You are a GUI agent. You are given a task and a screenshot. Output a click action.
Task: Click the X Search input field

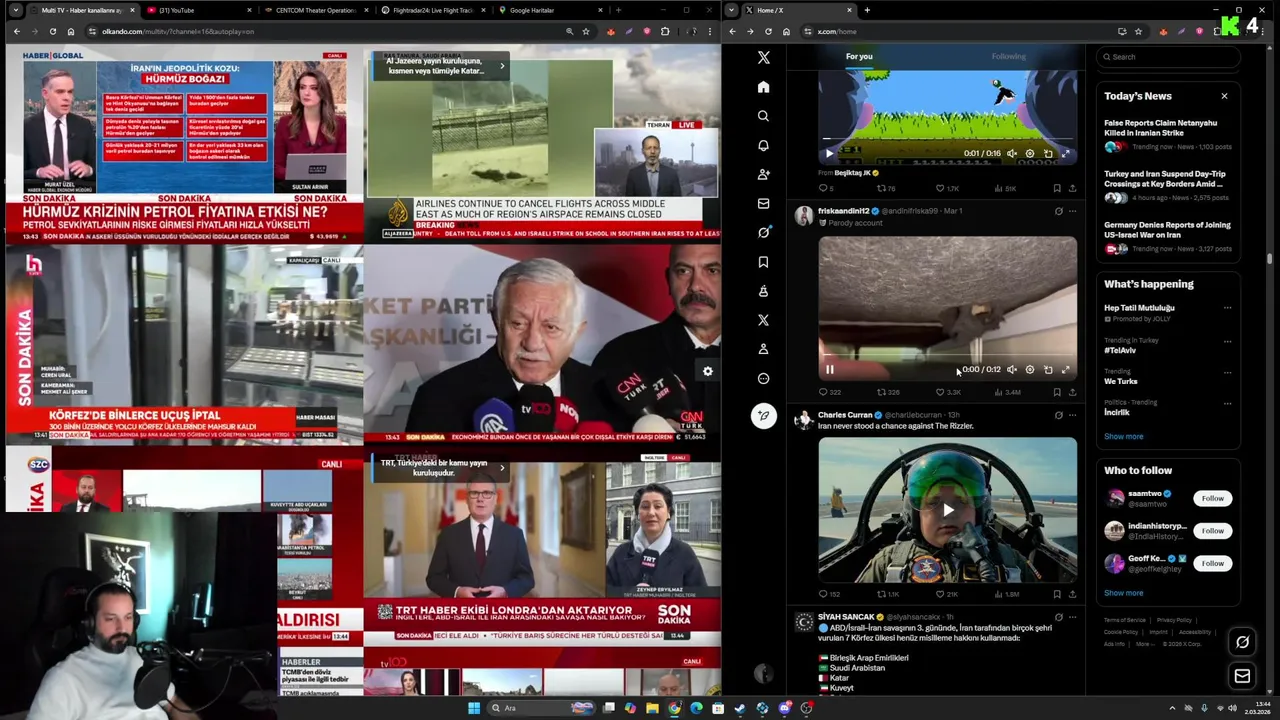click(1168, 57)
